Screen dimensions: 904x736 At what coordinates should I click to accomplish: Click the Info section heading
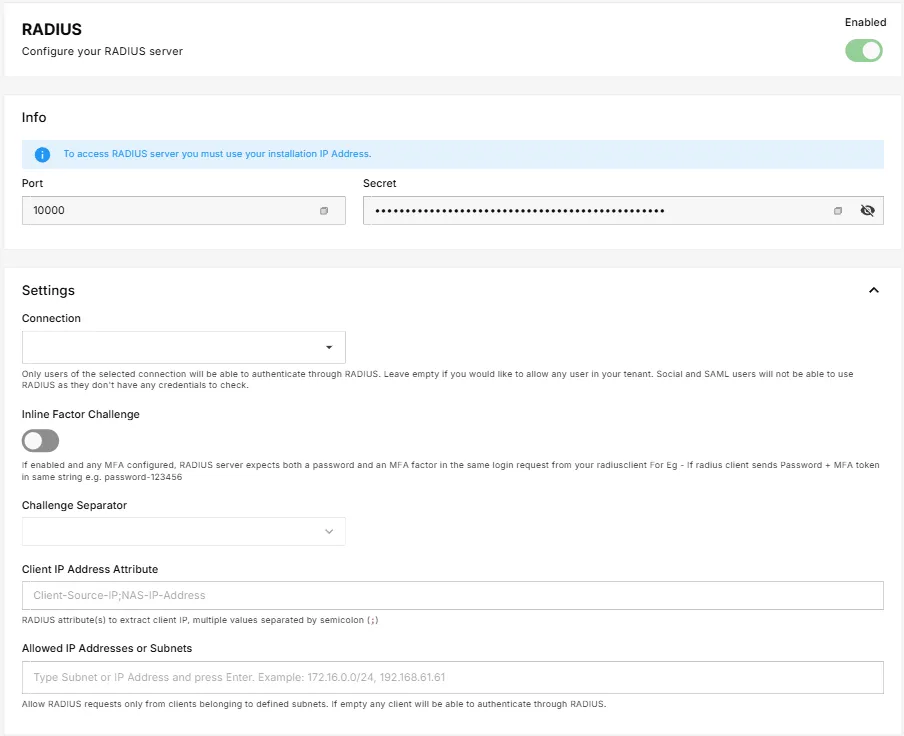point(34,117)
